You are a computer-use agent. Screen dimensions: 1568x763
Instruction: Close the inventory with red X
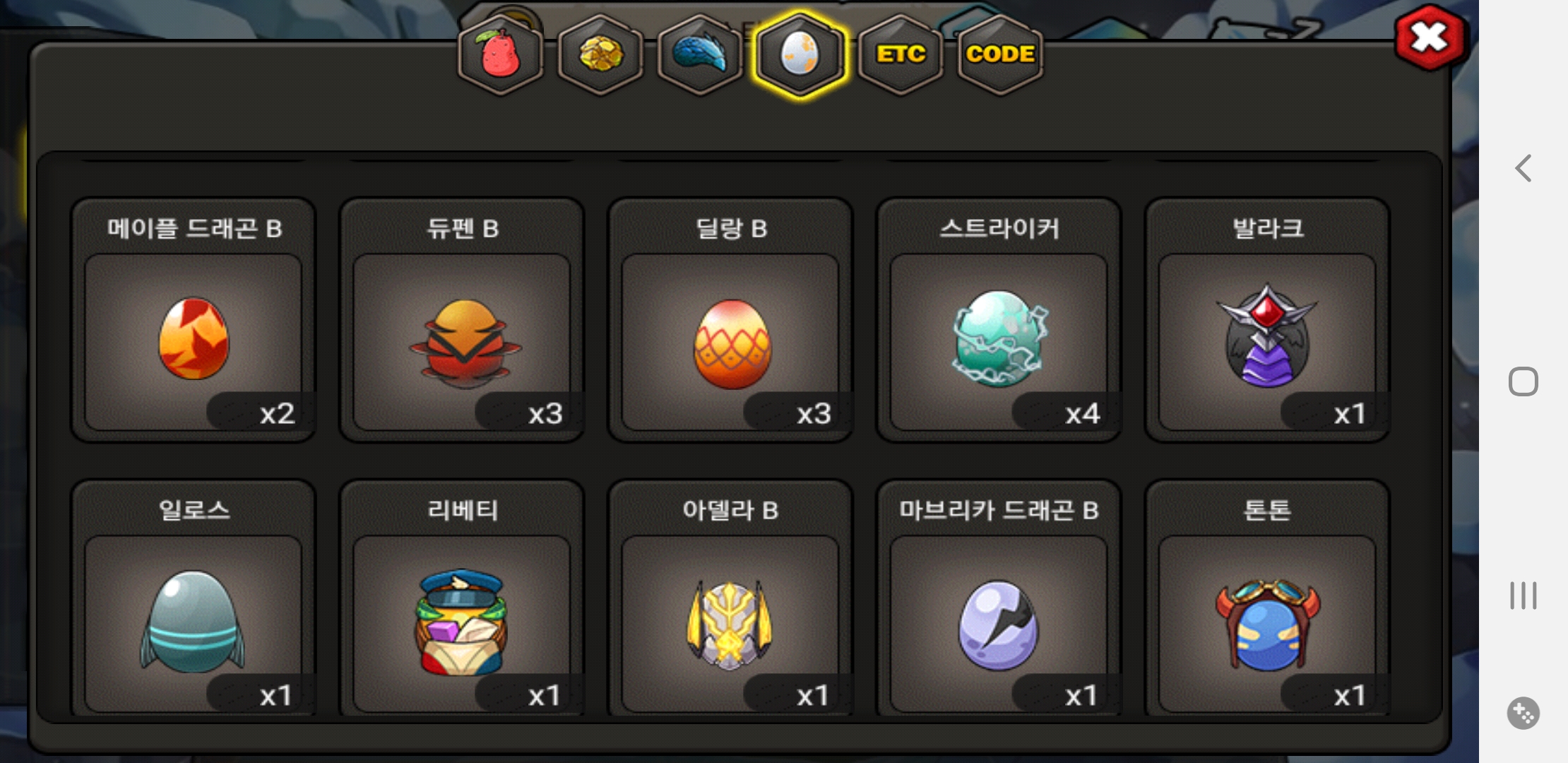1430,37
